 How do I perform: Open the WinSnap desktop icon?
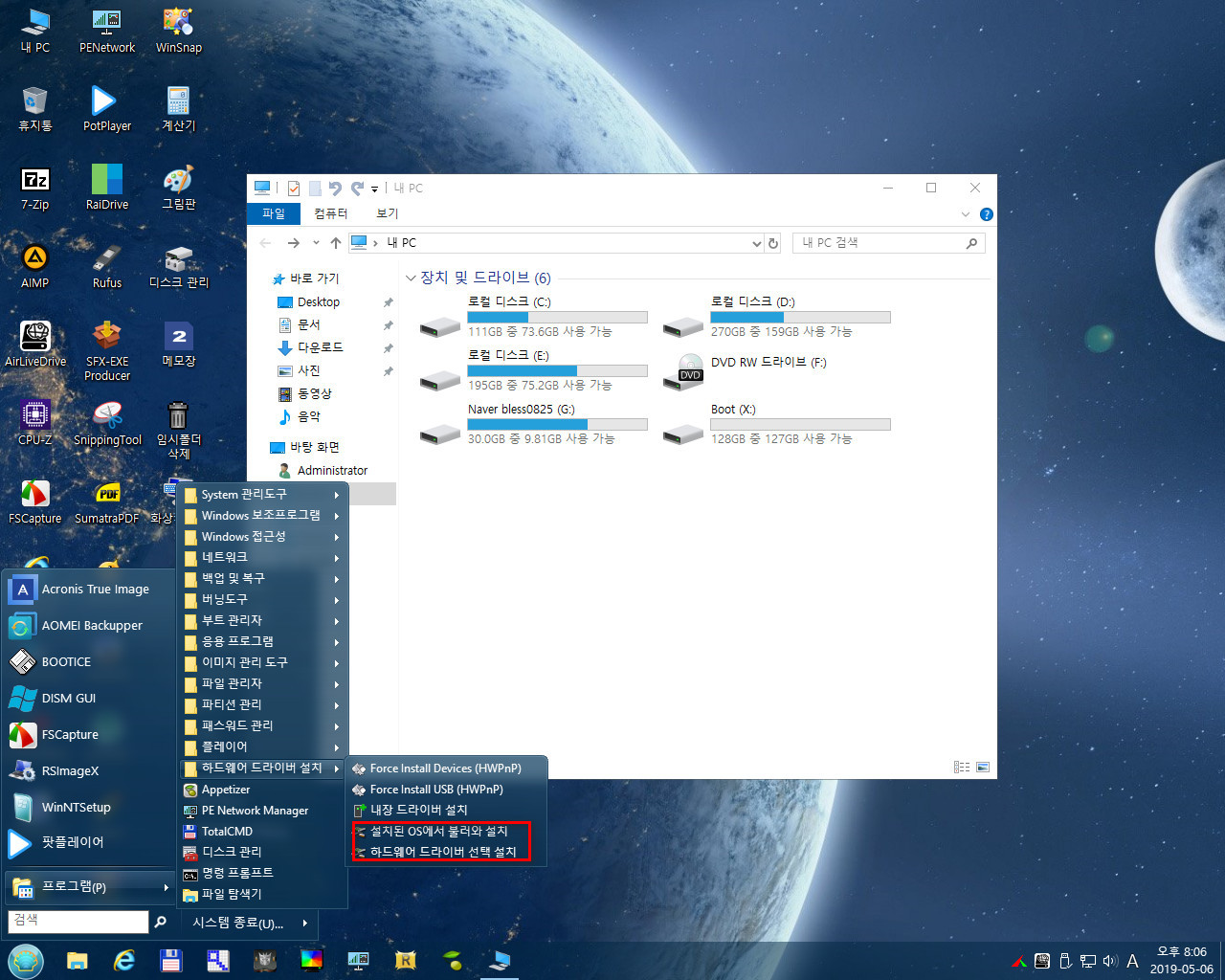click(178, 32)
